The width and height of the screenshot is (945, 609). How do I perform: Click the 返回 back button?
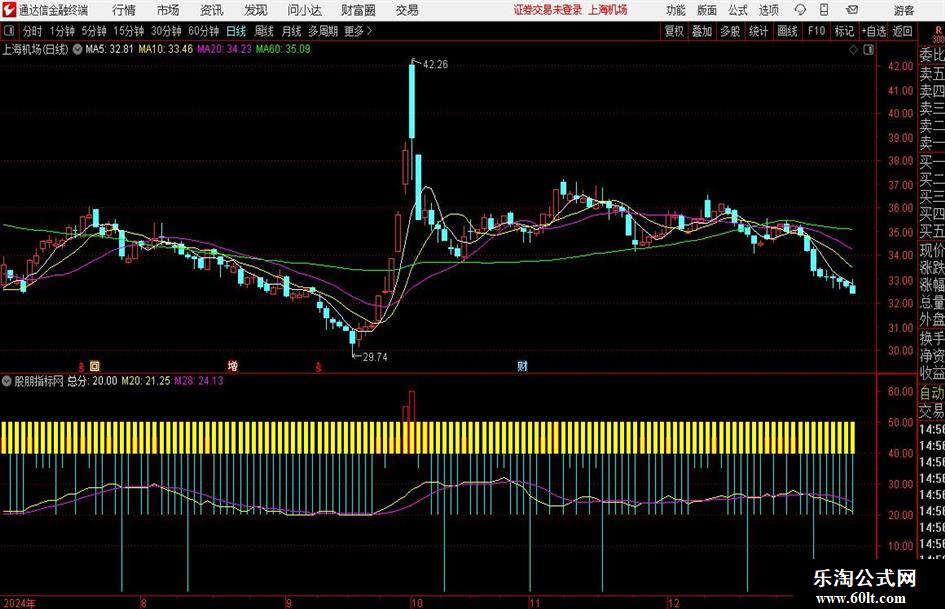click(902, 31)
